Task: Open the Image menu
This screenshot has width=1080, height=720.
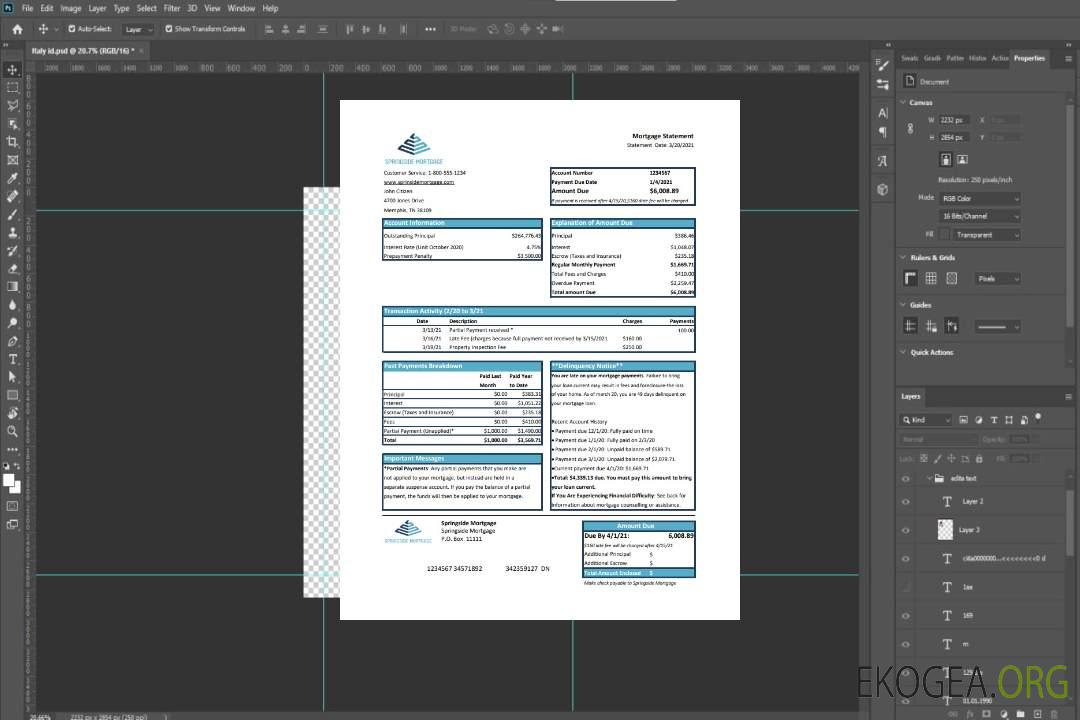Action: coord(70,8)
